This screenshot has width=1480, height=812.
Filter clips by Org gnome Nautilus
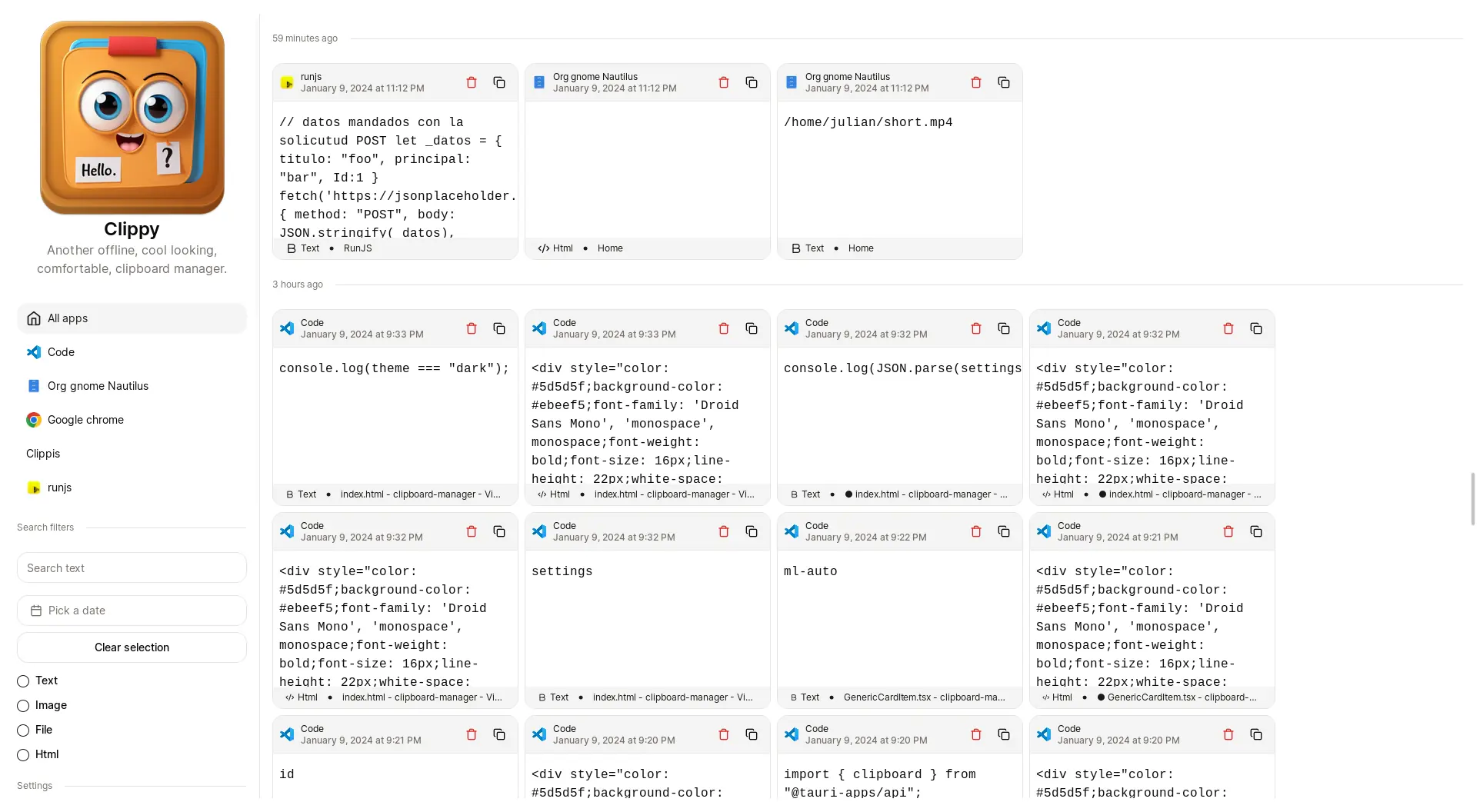point(132,386)
